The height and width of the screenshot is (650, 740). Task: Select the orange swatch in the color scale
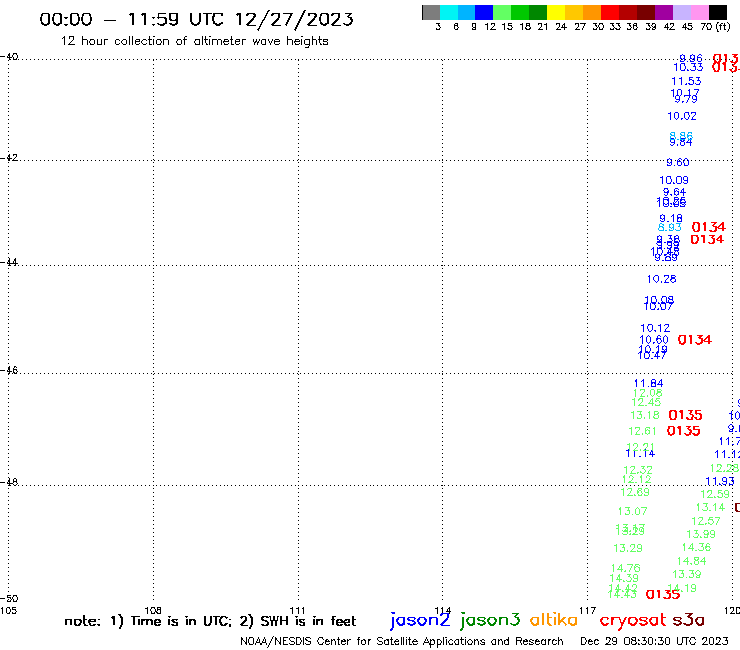pos(592,12)
